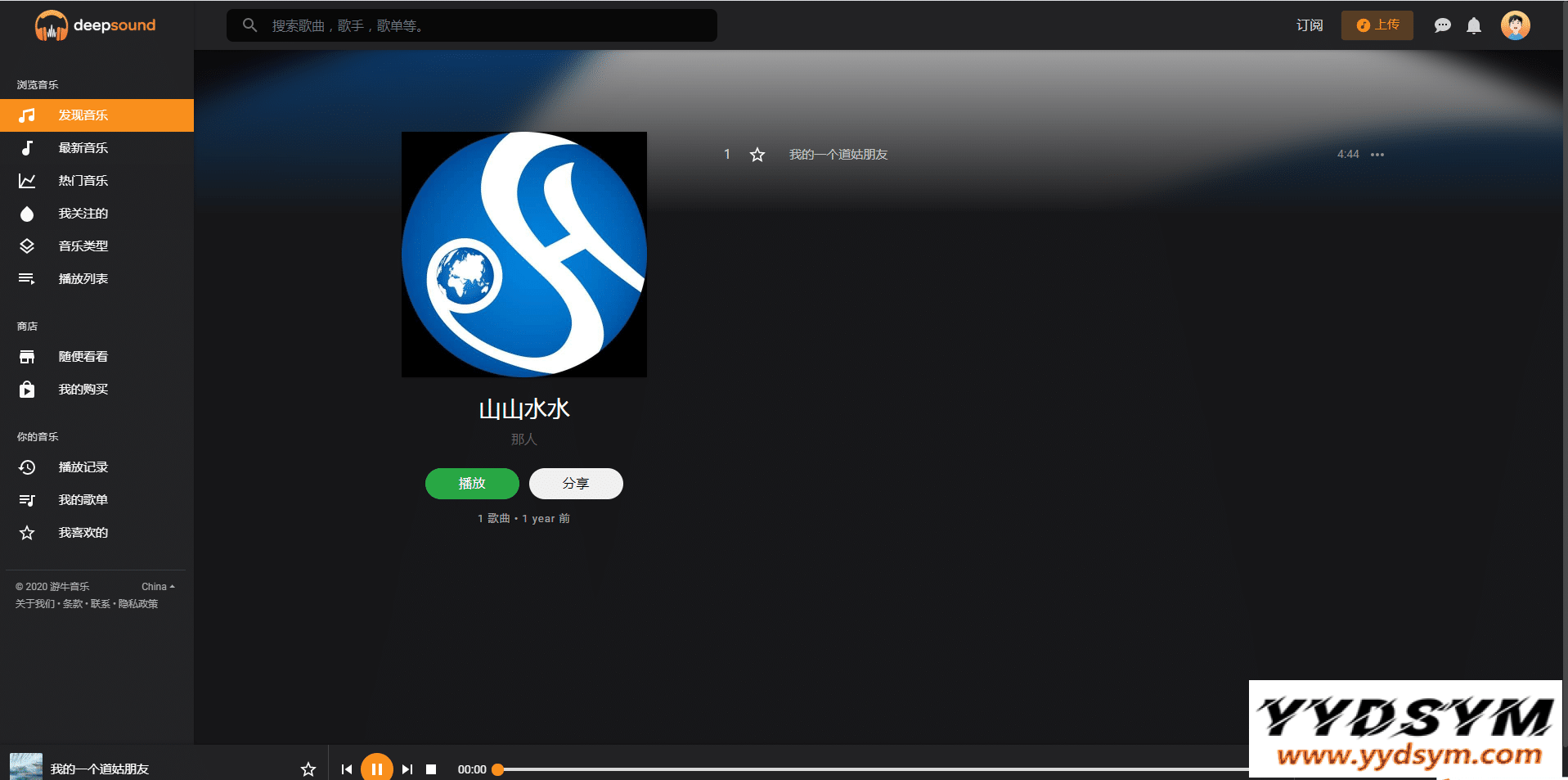The image size is (1568, 780).
Task: Go to 播放记录 in sidebar
Action: tap(83, 467)
